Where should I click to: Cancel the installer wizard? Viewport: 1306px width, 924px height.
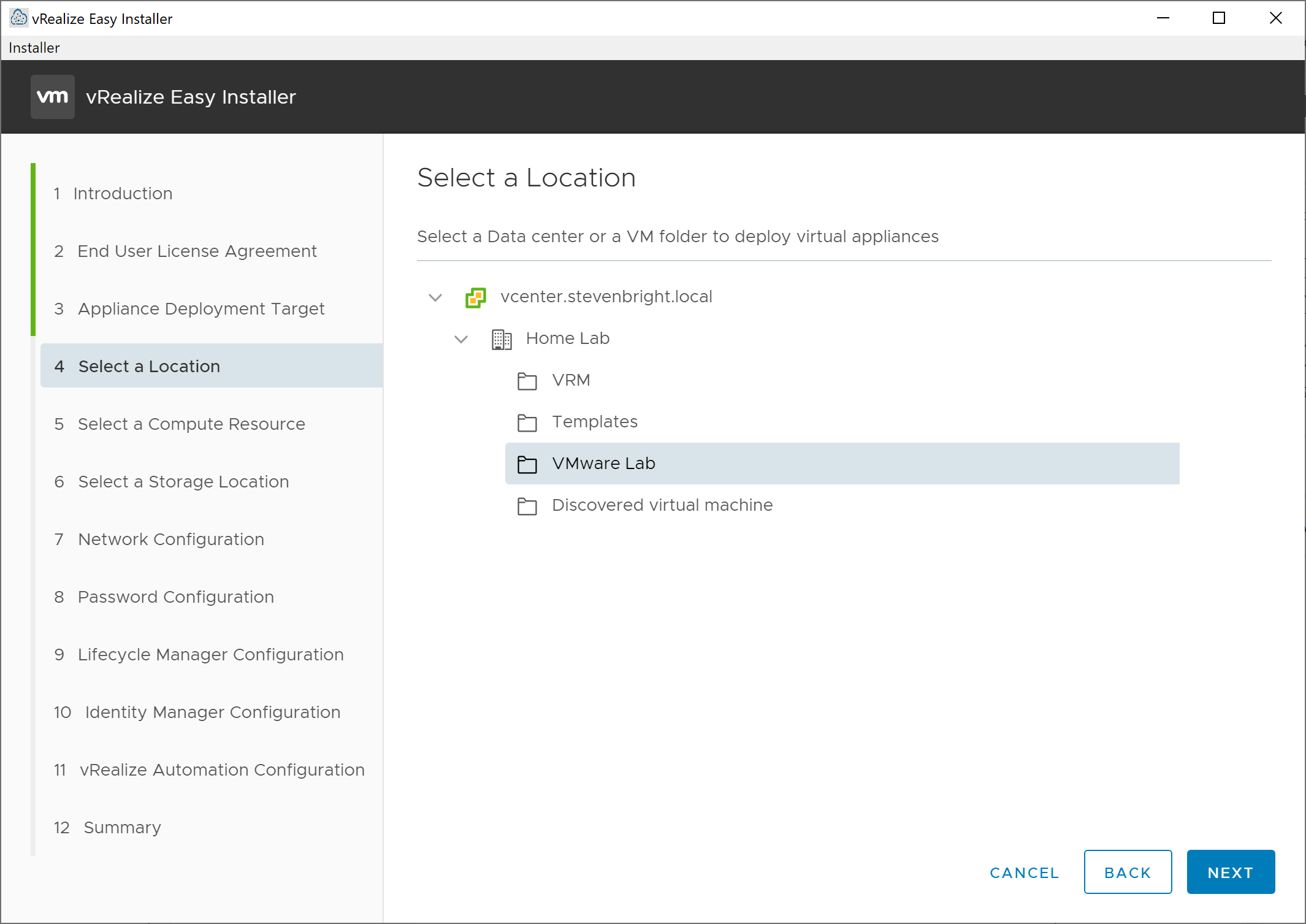point(1024,872)
